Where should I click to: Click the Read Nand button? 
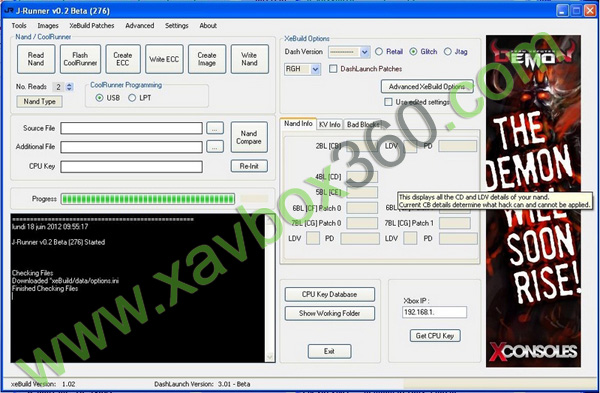coord(36,59)
